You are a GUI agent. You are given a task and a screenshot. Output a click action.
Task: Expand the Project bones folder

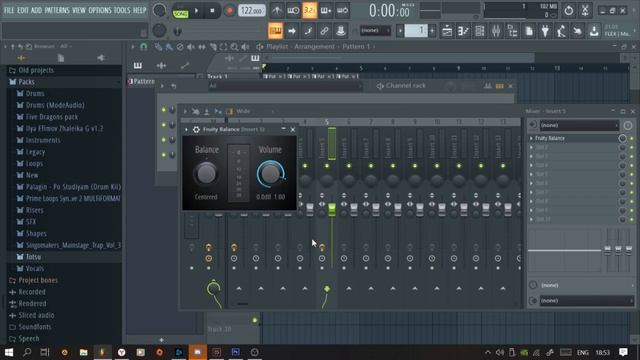pos(38,280)
